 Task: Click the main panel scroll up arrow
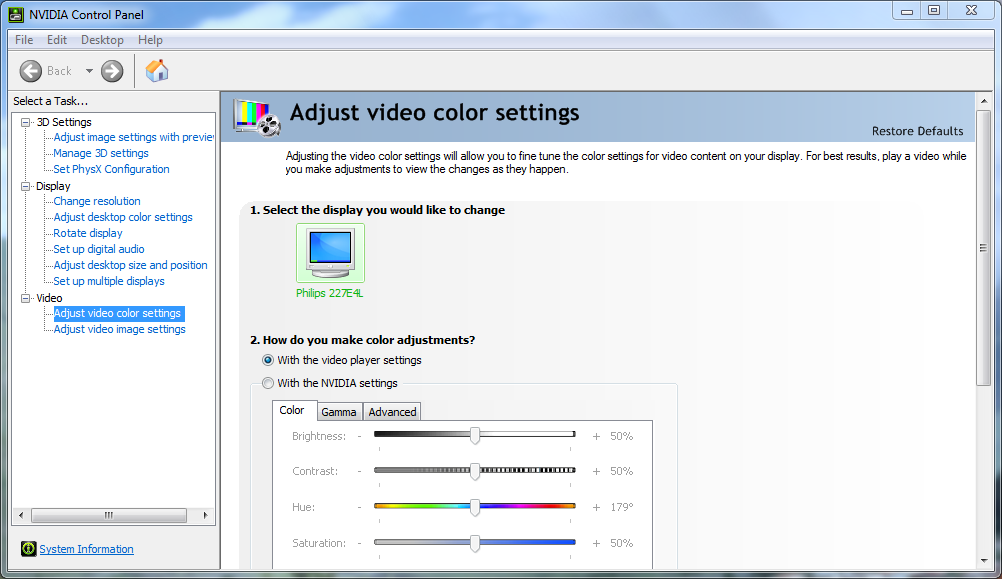[984, 101]
